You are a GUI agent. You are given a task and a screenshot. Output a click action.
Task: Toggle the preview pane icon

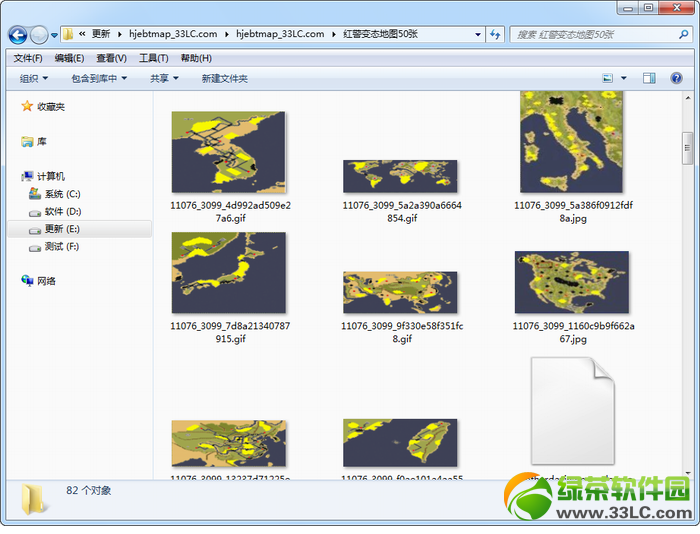pyautogui.click(x=649, y=78)
